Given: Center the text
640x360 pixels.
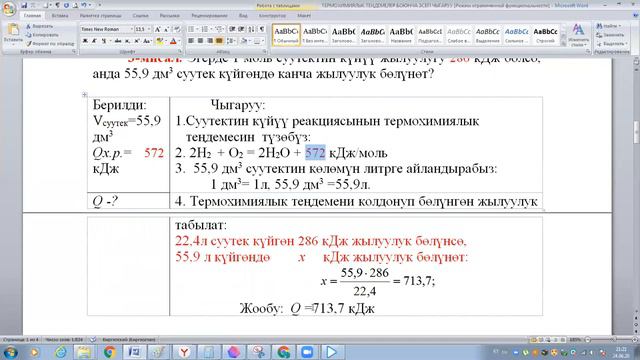Looking at the screenshot, I should (200, 41).
